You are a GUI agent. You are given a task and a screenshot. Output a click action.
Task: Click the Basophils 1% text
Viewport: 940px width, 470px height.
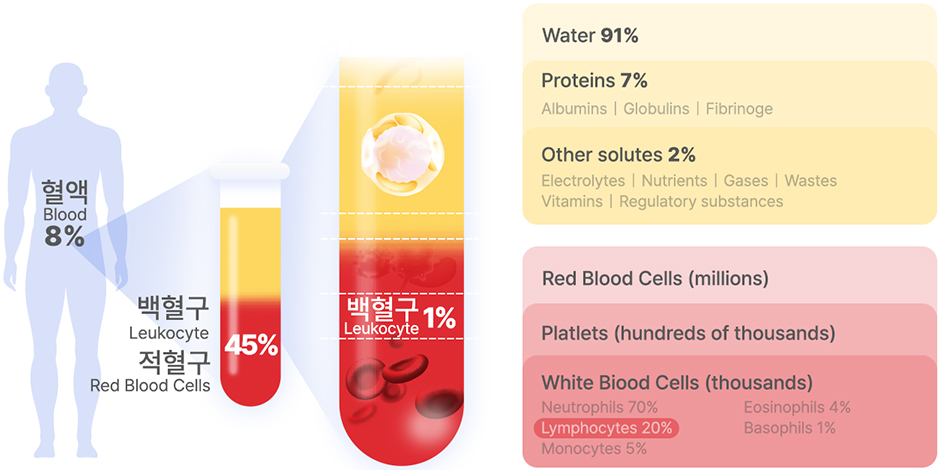(790, 428)
